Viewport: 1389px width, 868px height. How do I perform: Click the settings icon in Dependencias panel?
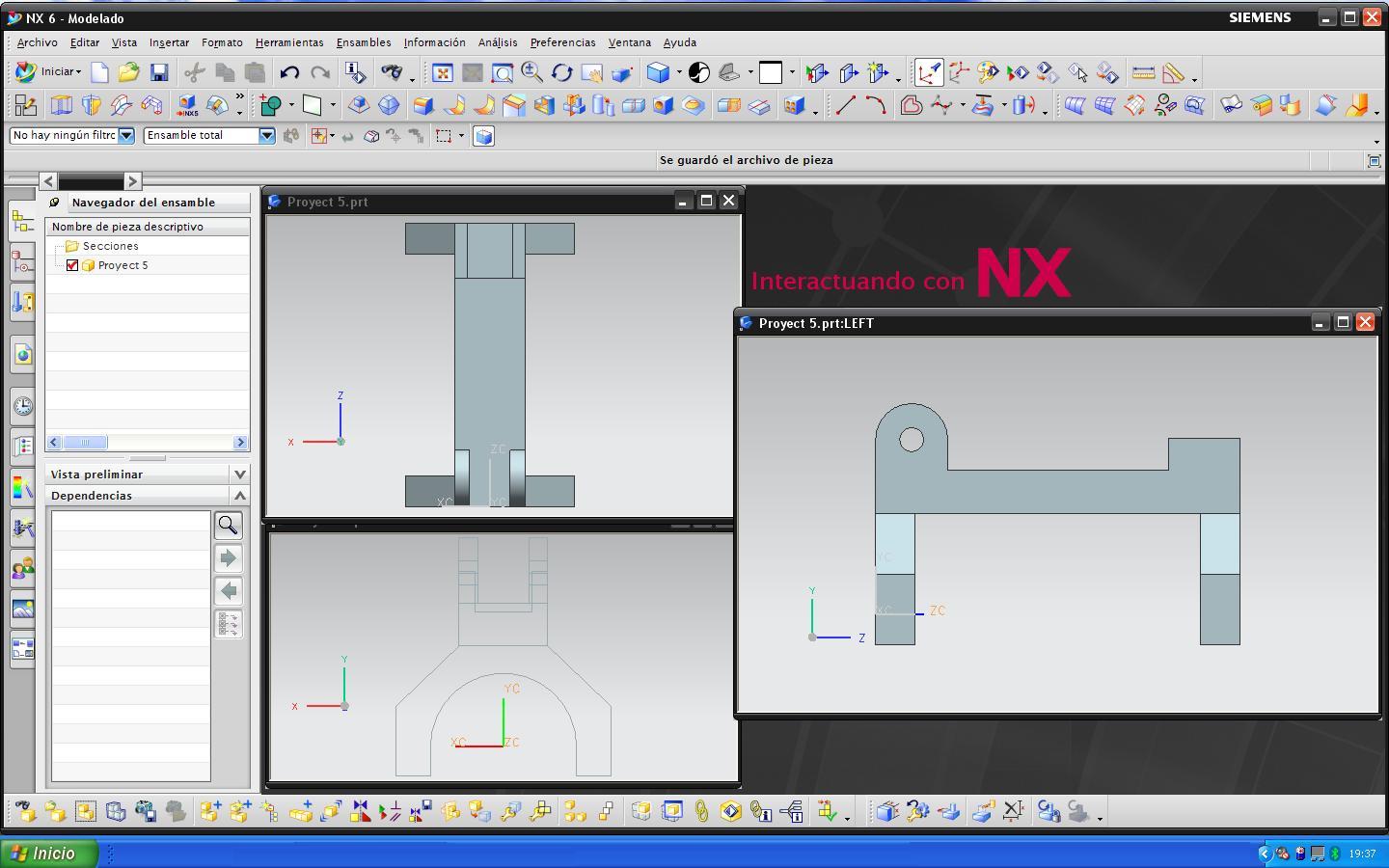[x=228, y=624]
